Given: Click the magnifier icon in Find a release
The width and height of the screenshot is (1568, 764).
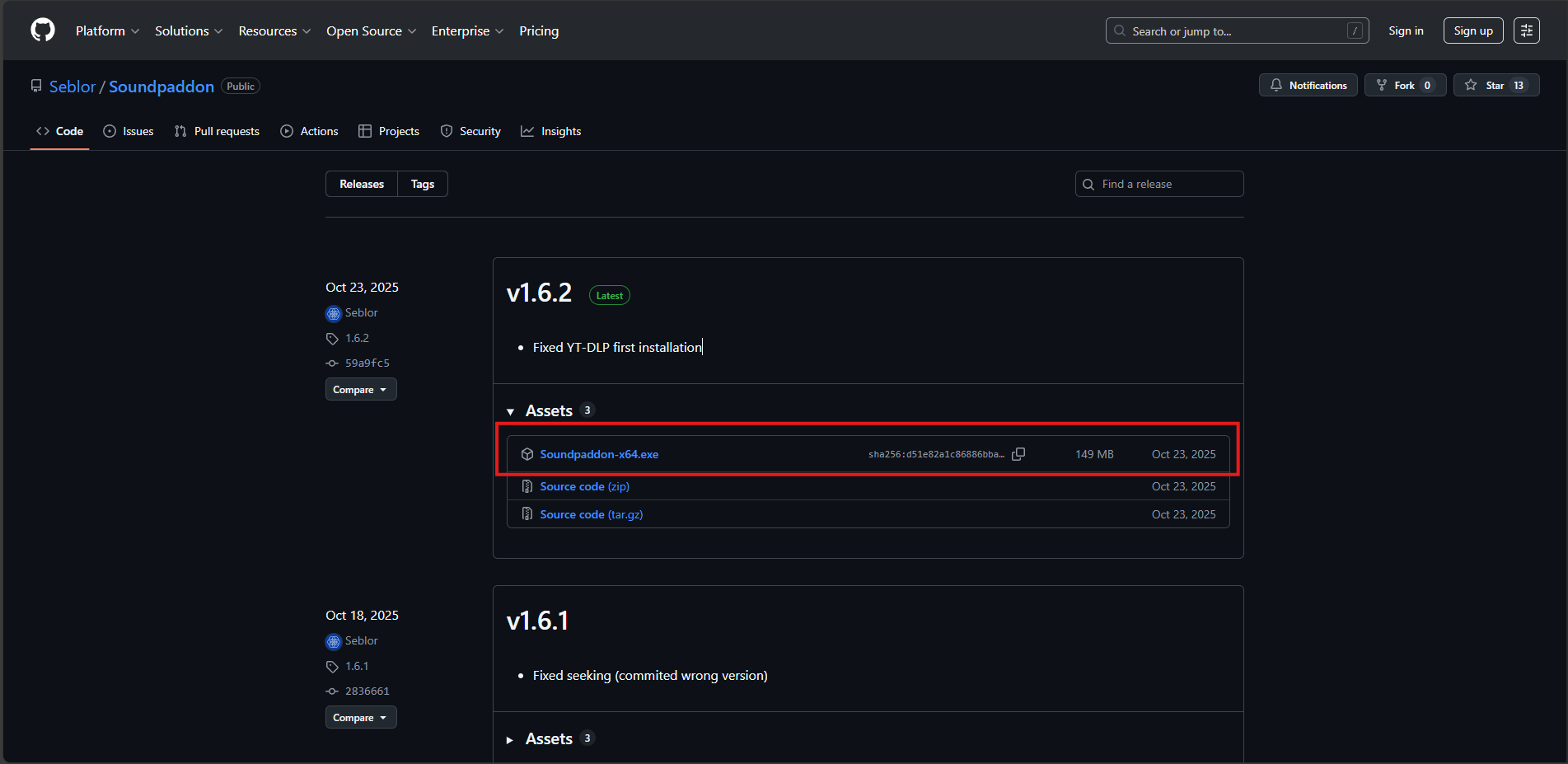Looking at the screenshot, I should [x=1088, y=185].
